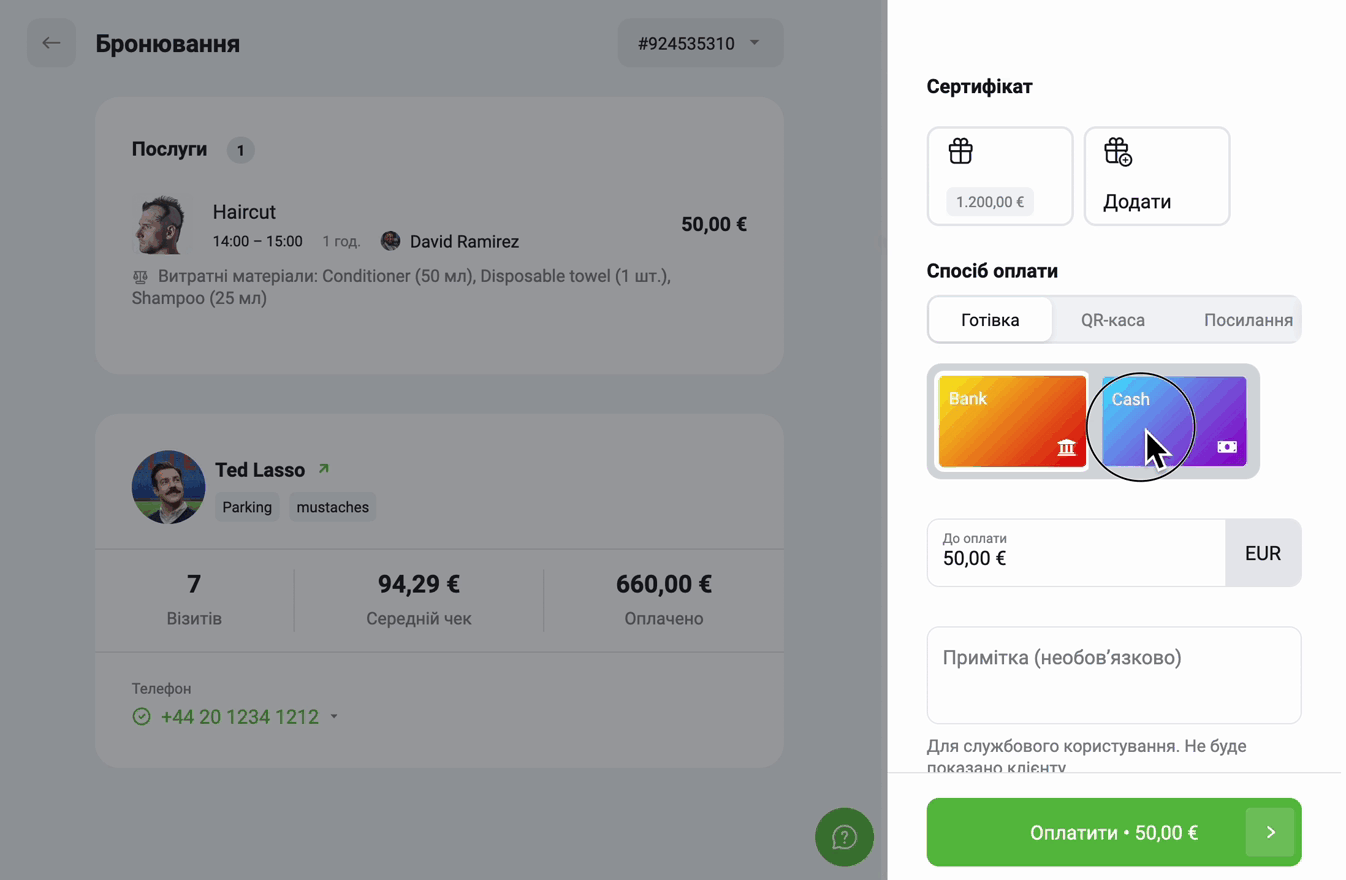
Task: Choose the Bank payment account card
Action: coord(1012,421)
